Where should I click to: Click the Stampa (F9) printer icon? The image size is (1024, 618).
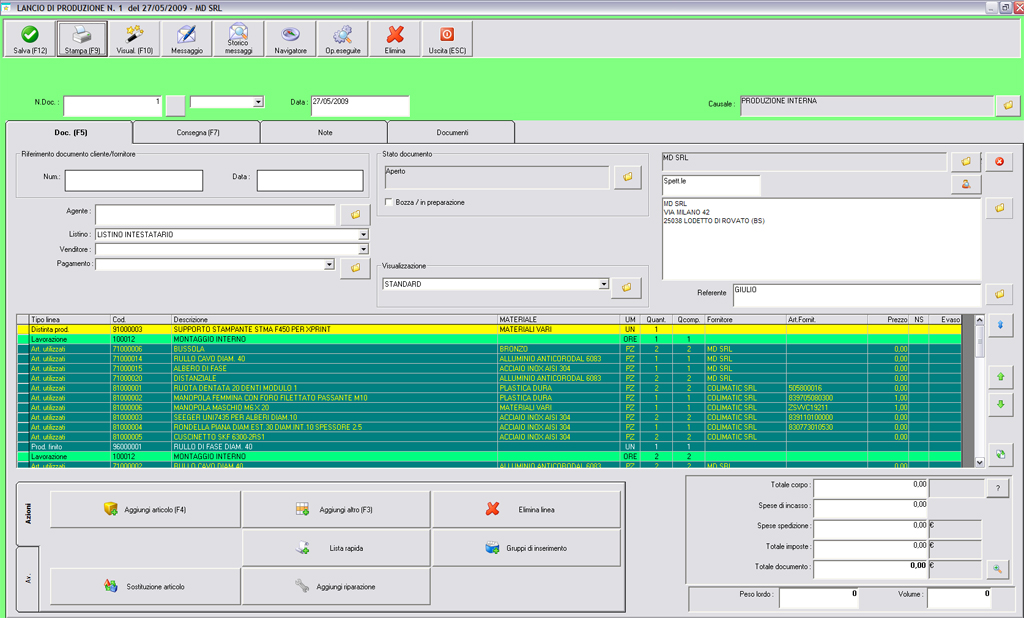[82, 34]
